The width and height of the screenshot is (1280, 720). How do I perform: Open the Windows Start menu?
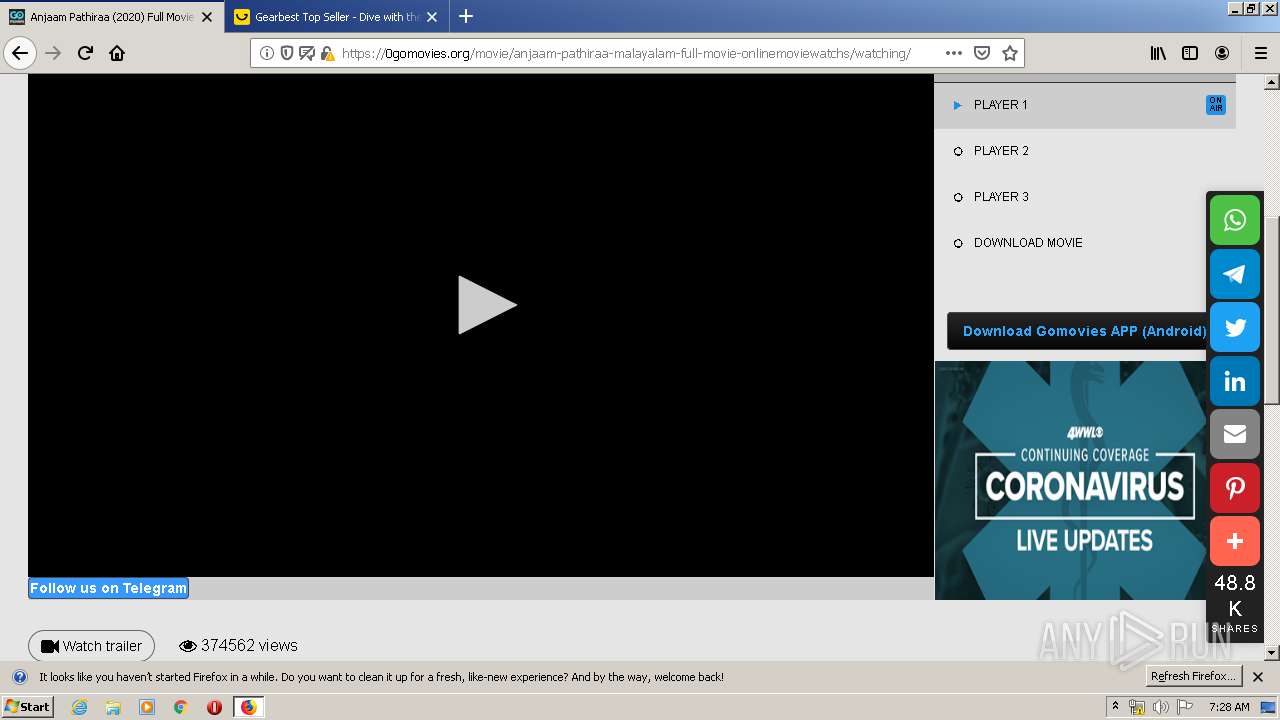point(27,707)
